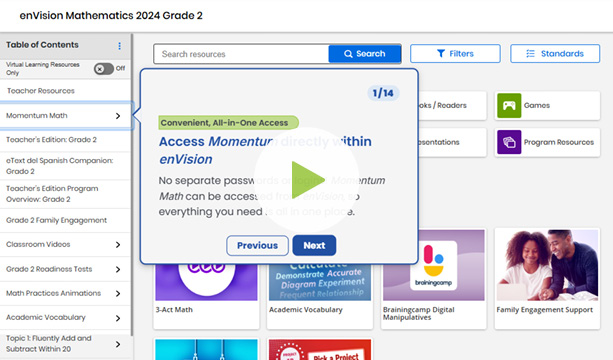Click the Access Momentum directly within enVision heading
Screen dimensions: 613x360
[x=265, y=150]
